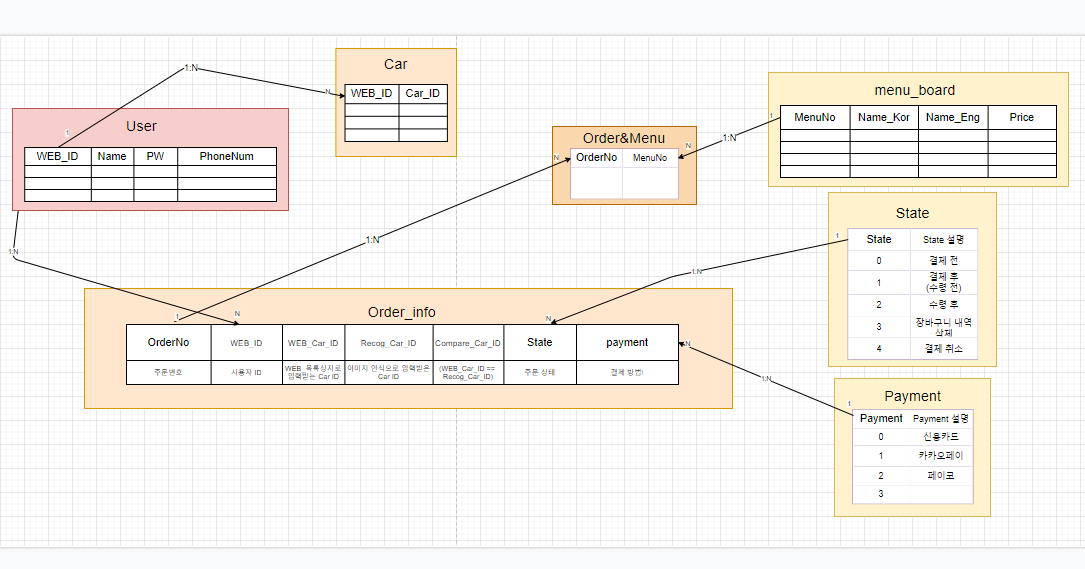Select the Car table title

pos(396,64)
